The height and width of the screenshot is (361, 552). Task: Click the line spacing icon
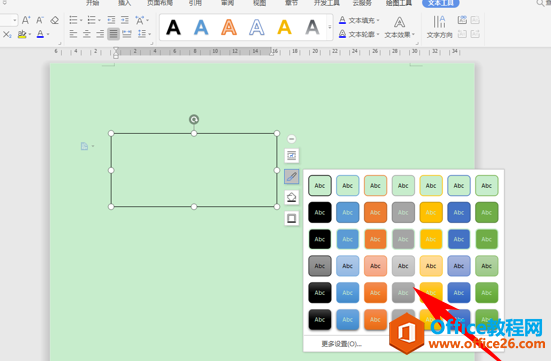[142, 34]
